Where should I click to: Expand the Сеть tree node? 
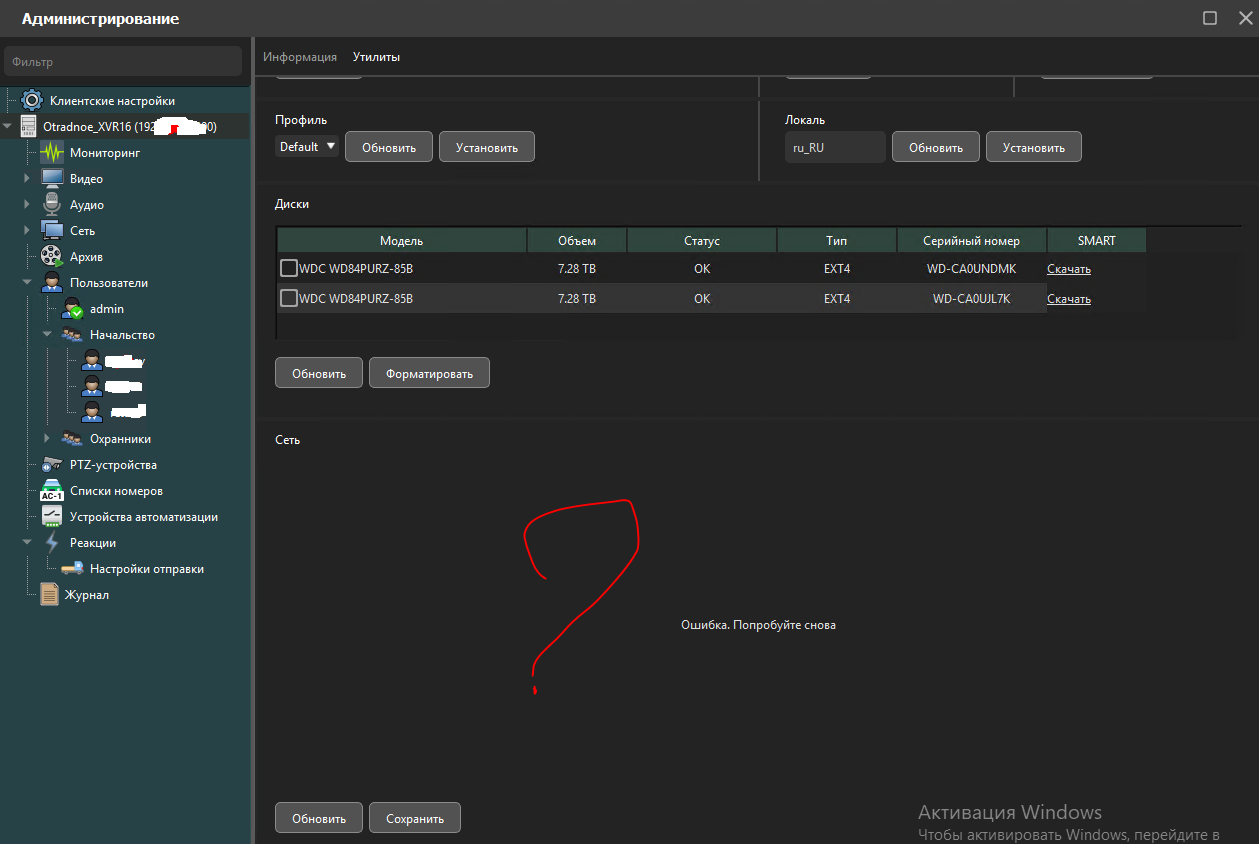[28, 231]
